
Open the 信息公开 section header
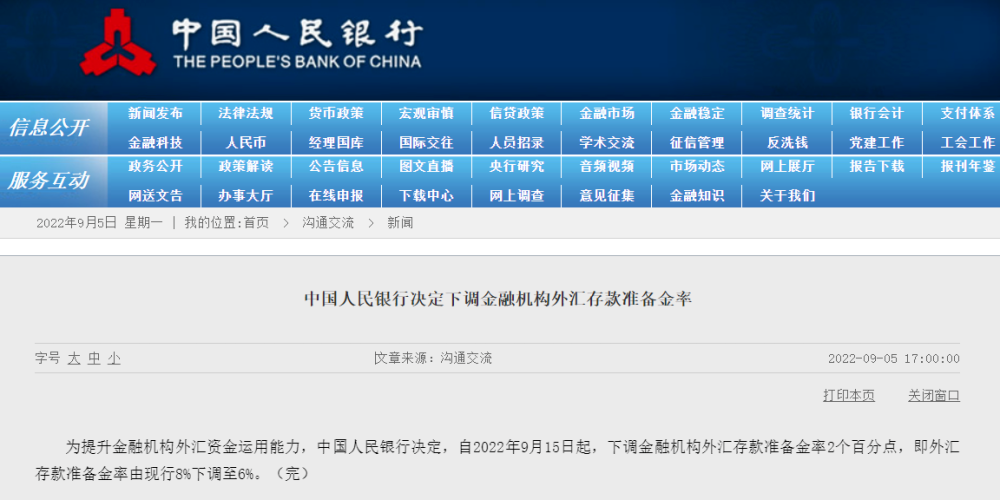click(x=49, y=128)
